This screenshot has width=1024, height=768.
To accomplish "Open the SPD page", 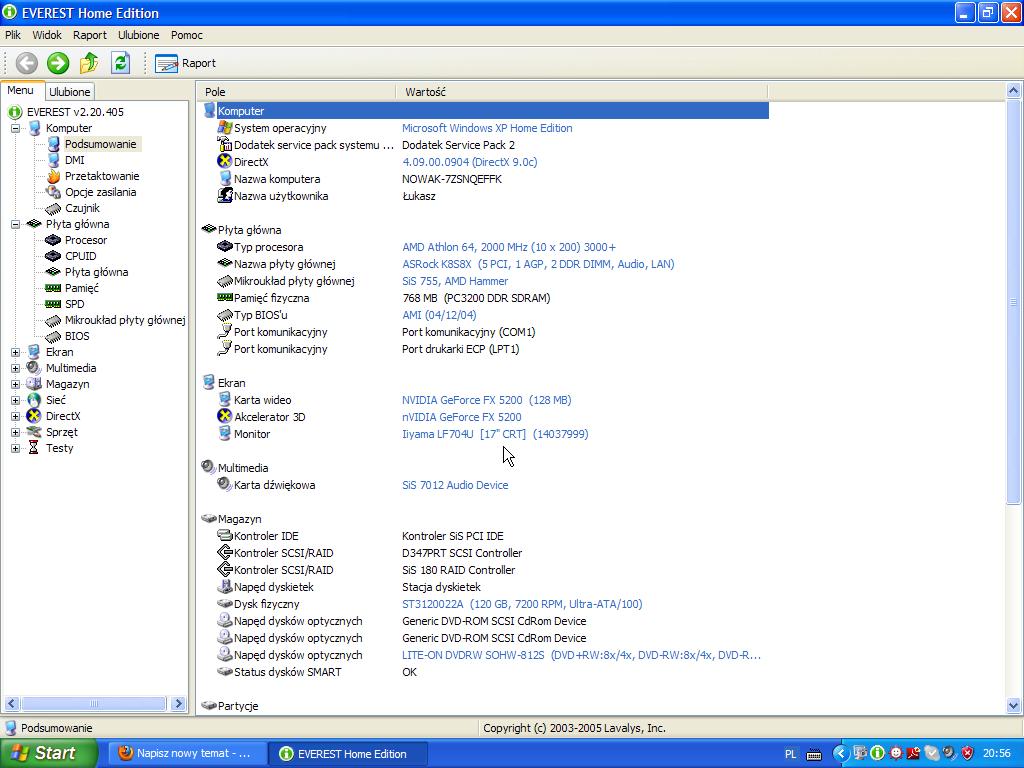I will (x=74, y=304).
